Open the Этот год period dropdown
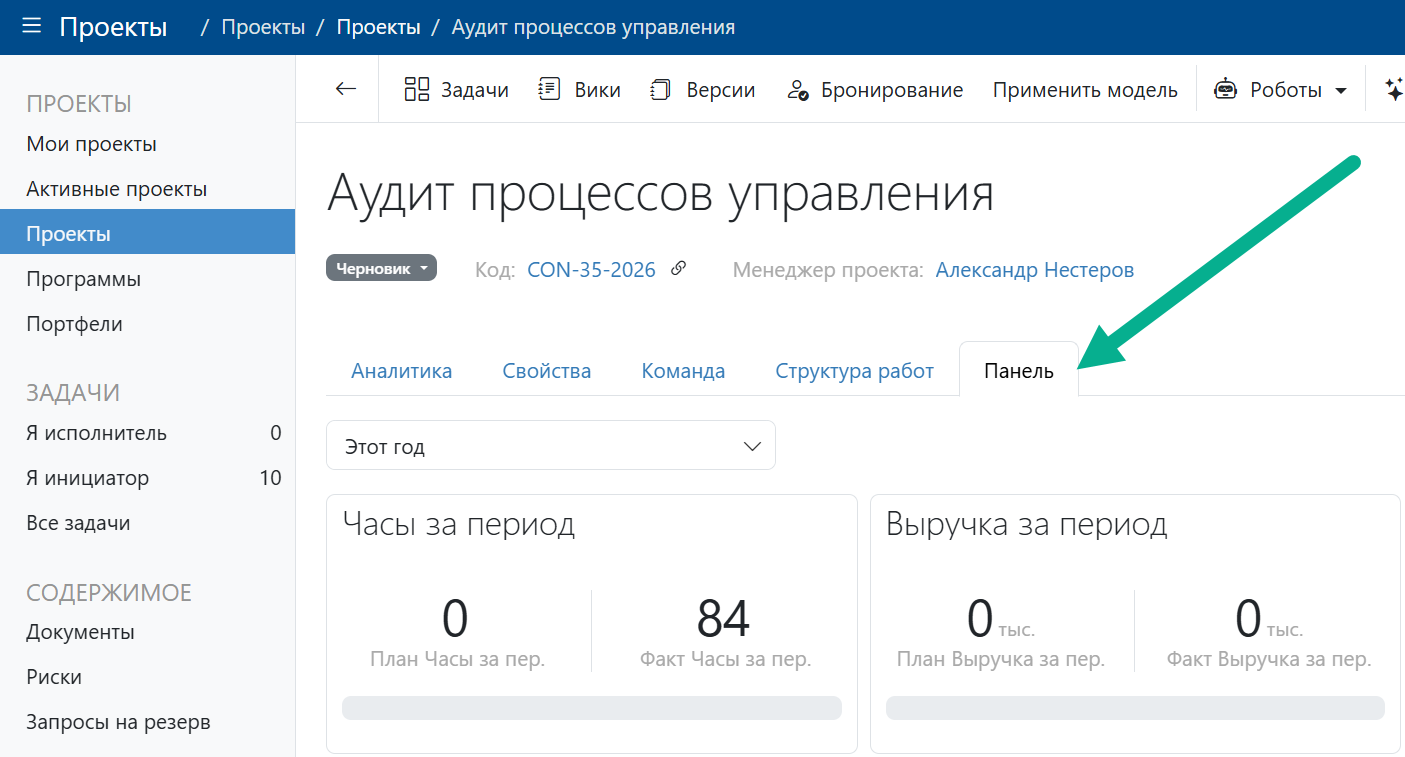Image resolution: width=1405 pixels, height=757 pixels. 551,445
